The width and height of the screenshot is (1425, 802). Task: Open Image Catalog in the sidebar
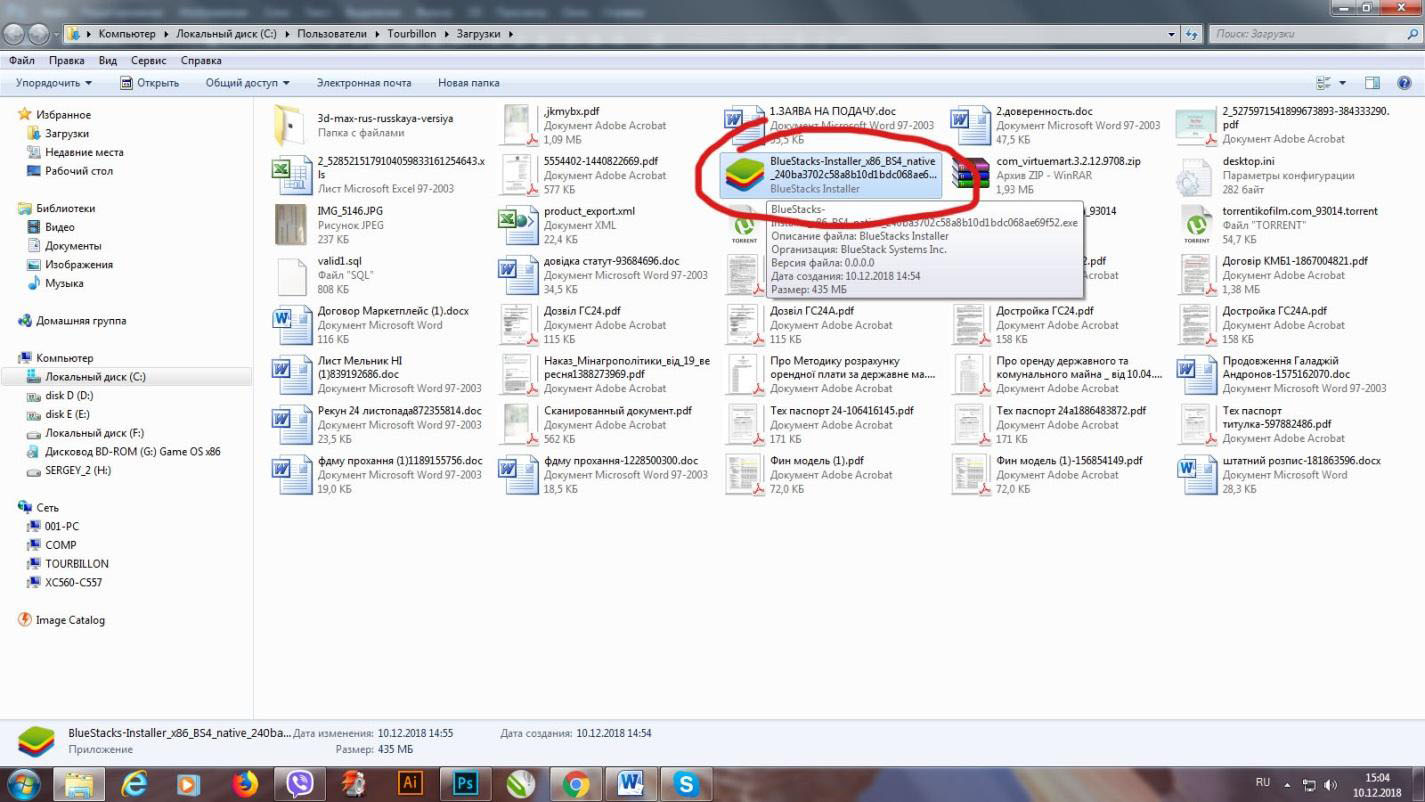point(70,620)
